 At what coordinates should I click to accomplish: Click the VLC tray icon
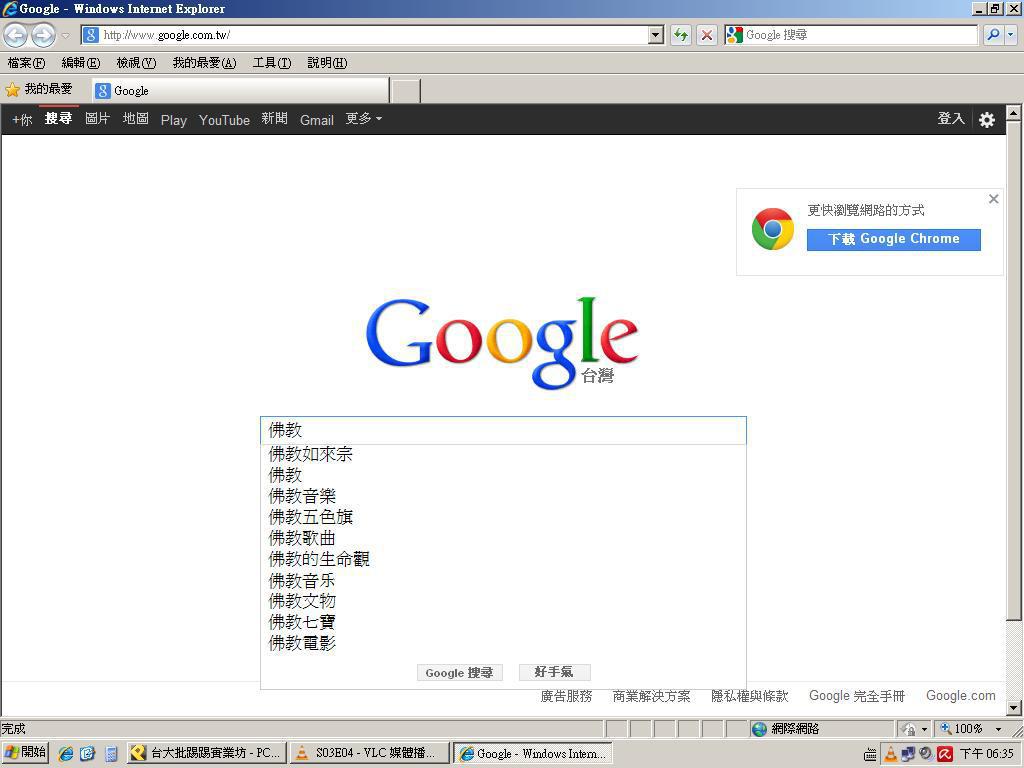(x=890, y=754)
